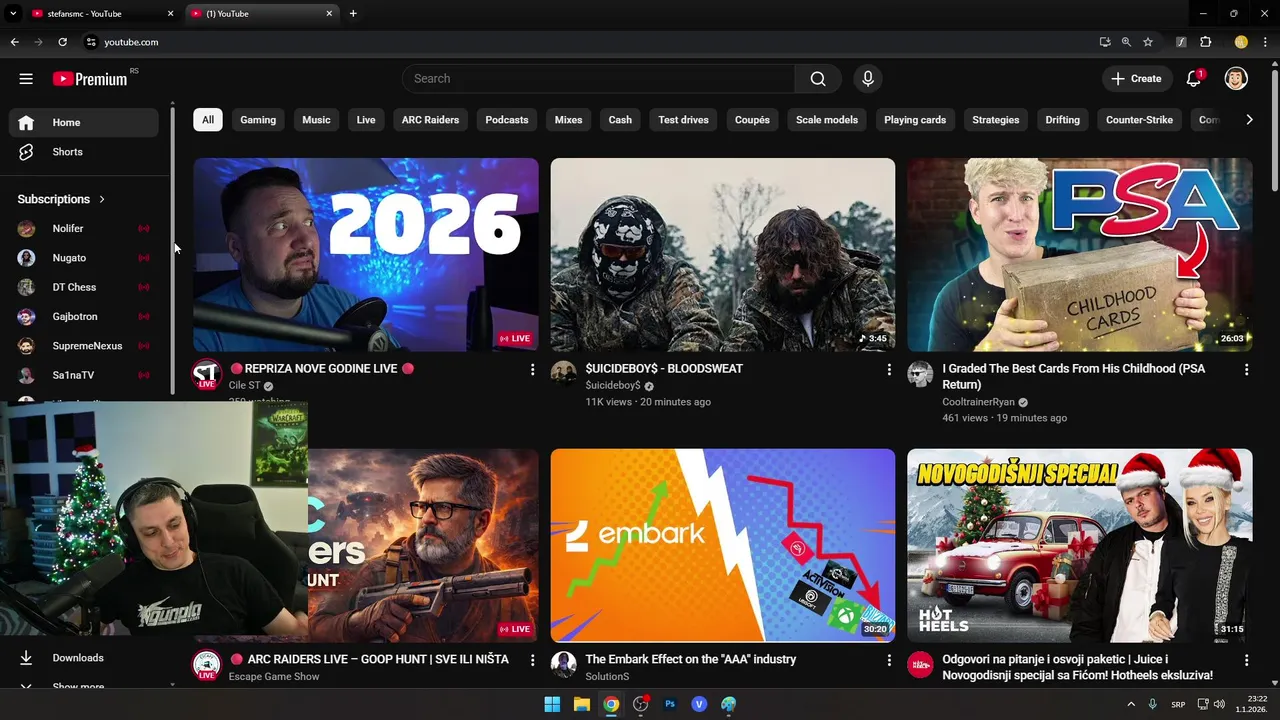Open Gajbotron channel subscription
Screen dimensions: 1280x720
pos(84,316)
